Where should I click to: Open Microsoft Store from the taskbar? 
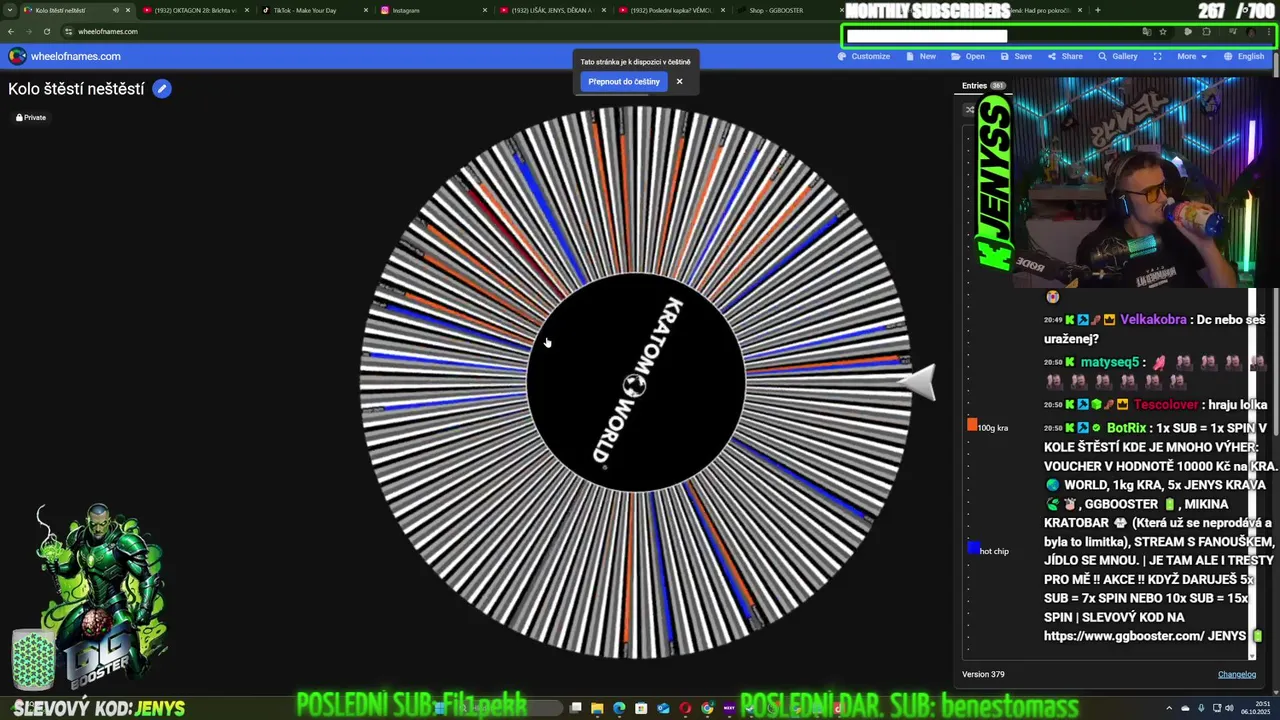641,708
